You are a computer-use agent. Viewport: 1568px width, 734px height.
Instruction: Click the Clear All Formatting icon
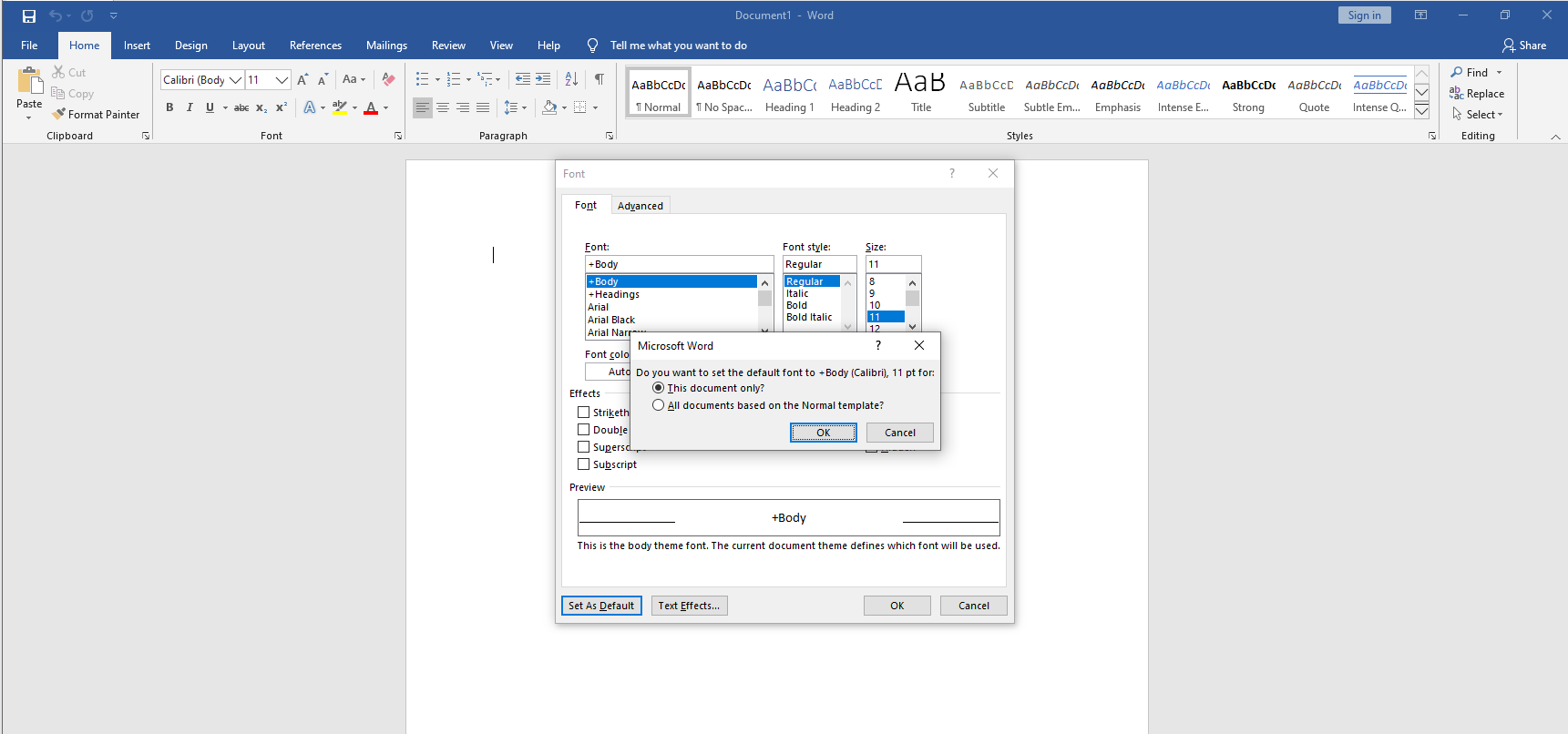tap(389, 79)
